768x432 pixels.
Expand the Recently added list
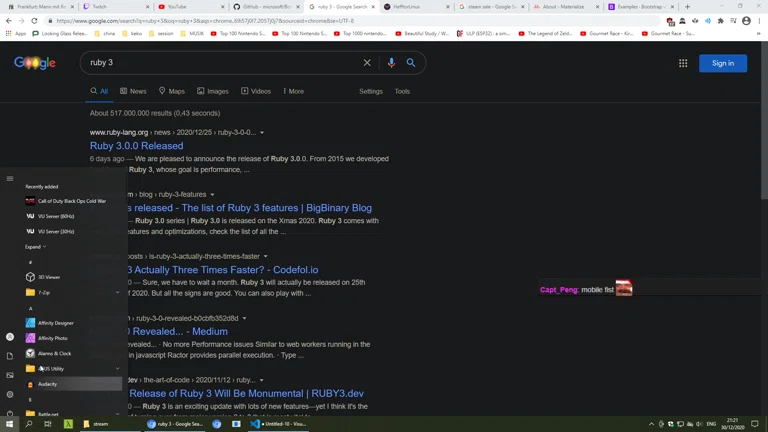tap(36, 247)
